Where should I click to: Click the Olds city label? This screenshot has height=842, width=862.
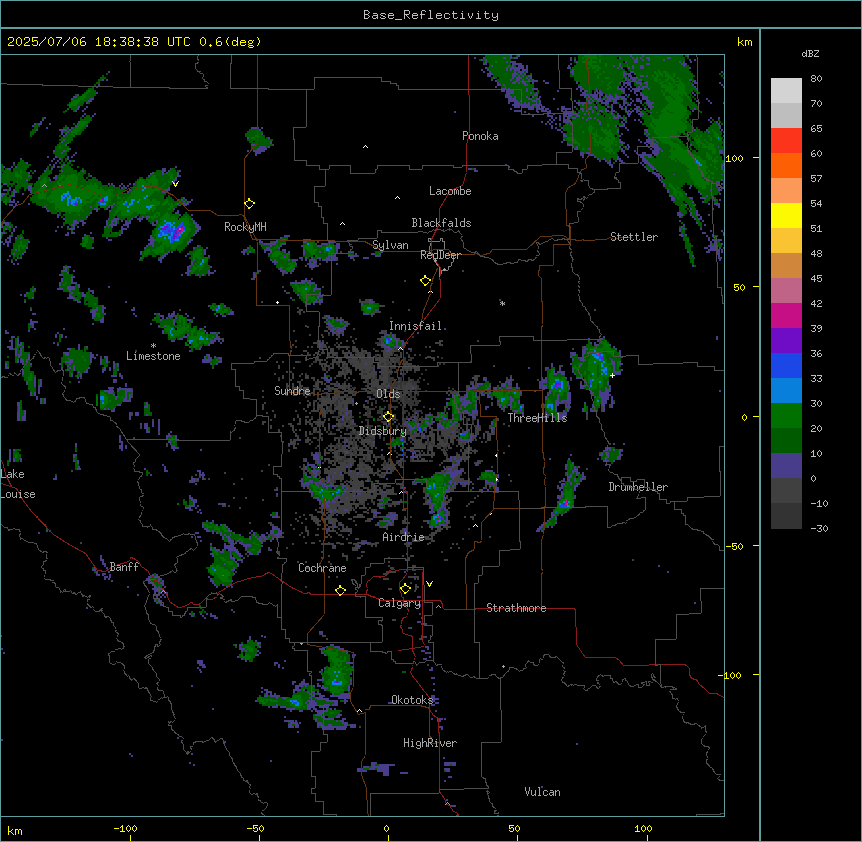pos(388,394)
